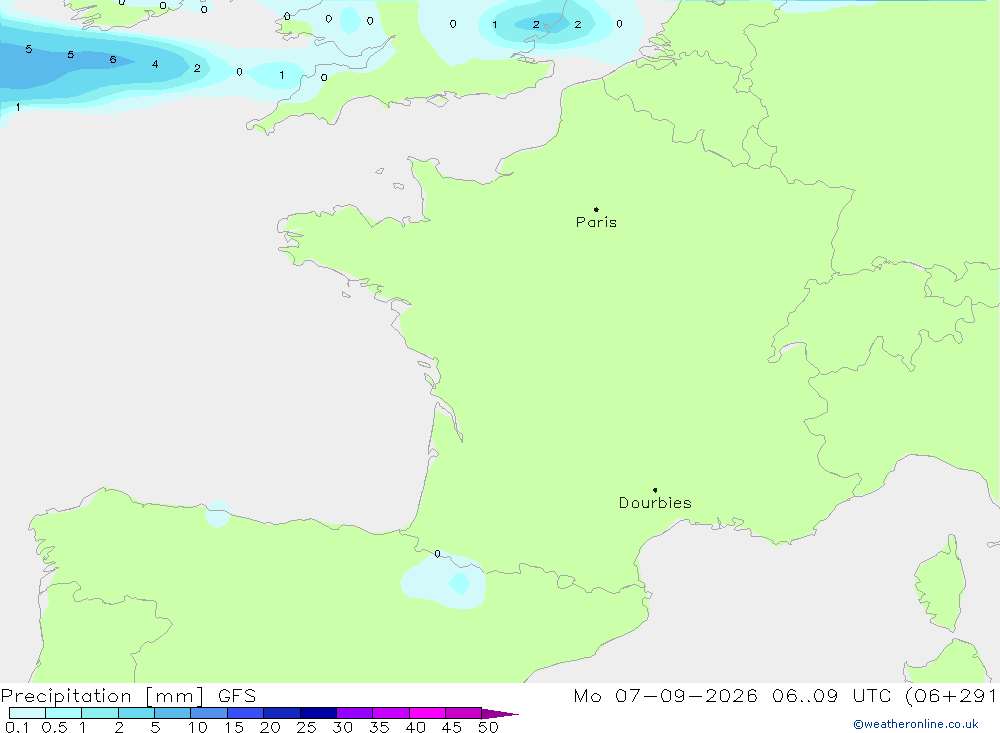Pick the 10–15 mm legend swatch
The width and height of the screenshot is (1000, 733).
point(209,713)
